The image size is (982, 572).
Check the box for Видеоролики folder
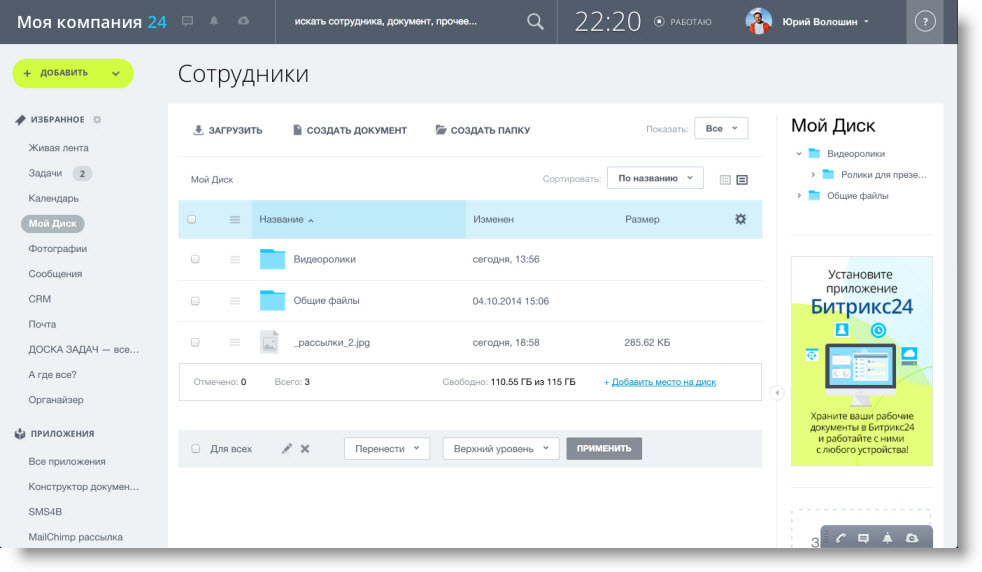click(x=195, y=259)
